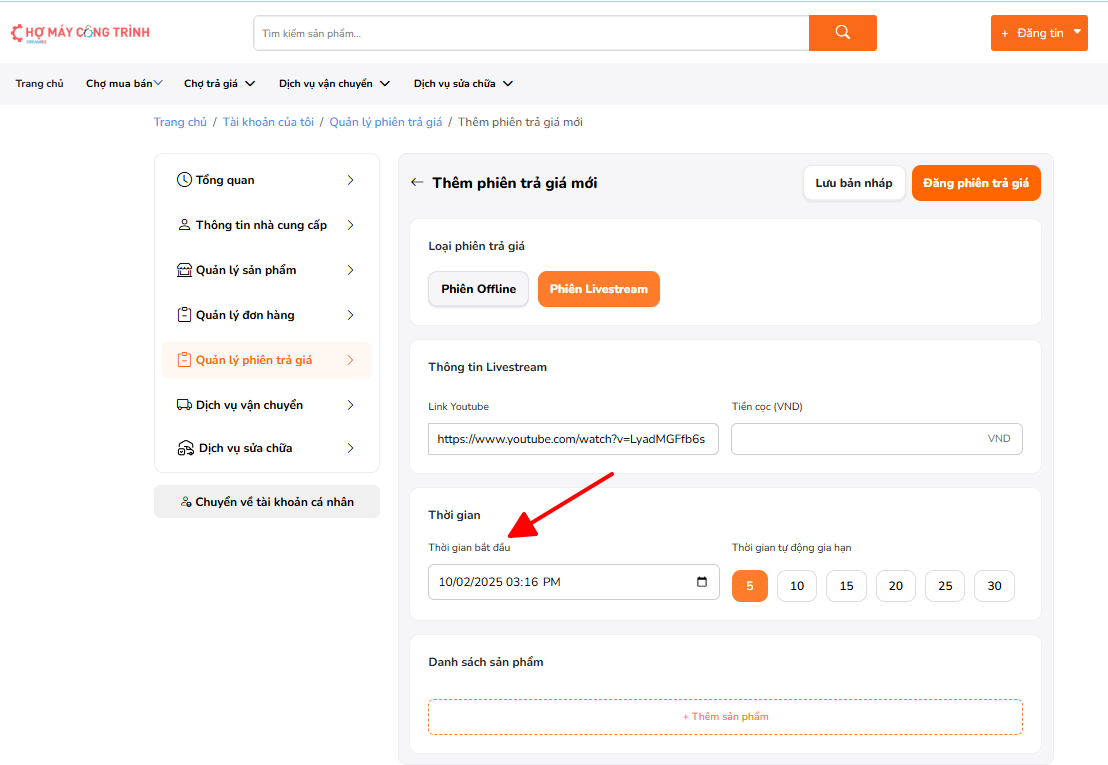Click the store icon for Quản lý sản phẩm
Viewport: 1108px width, 765px height.
pos(184,270)
